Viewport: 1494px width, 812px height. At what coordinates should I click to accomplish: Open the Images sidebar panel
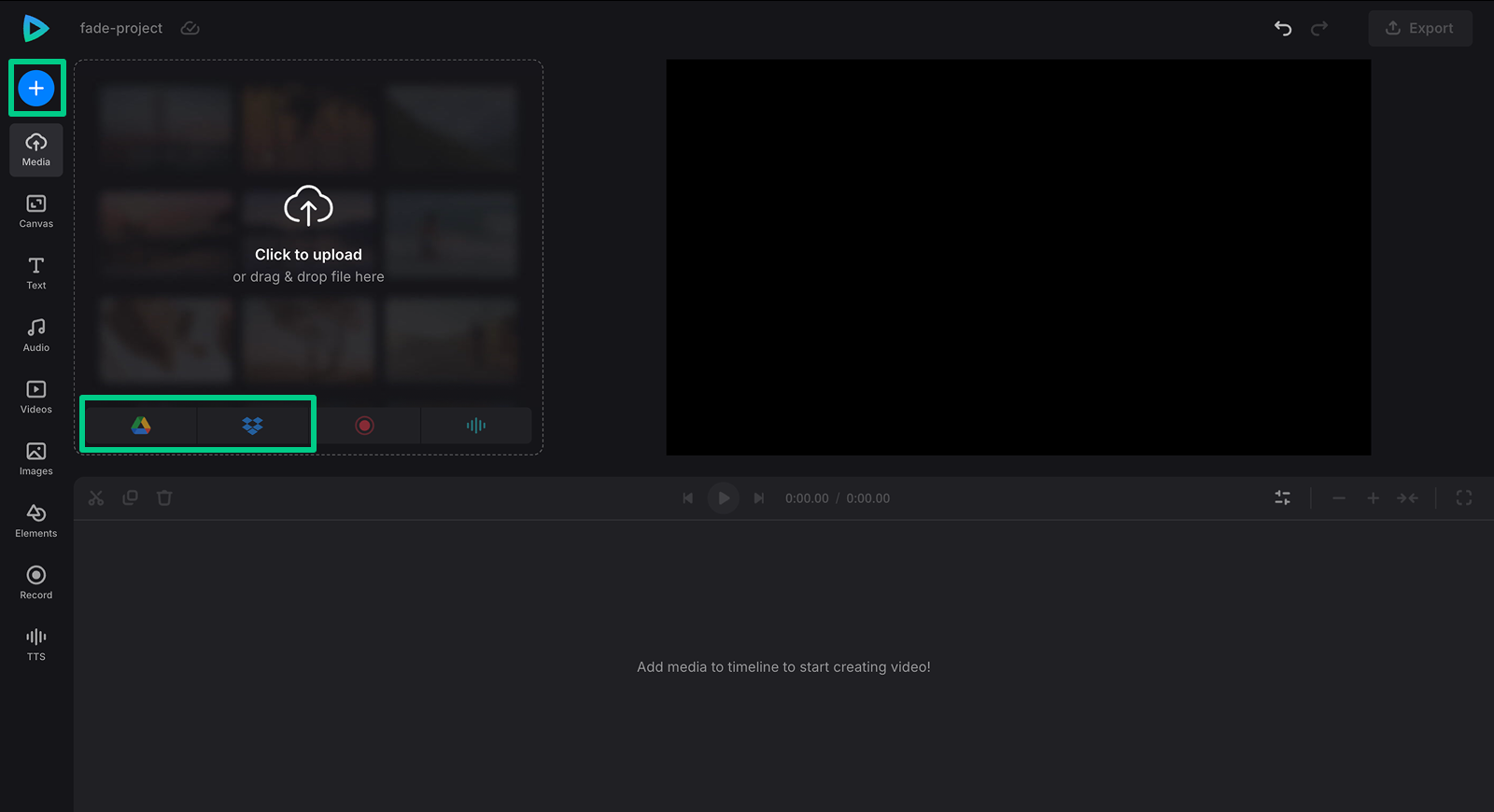(x=36, y=459)
